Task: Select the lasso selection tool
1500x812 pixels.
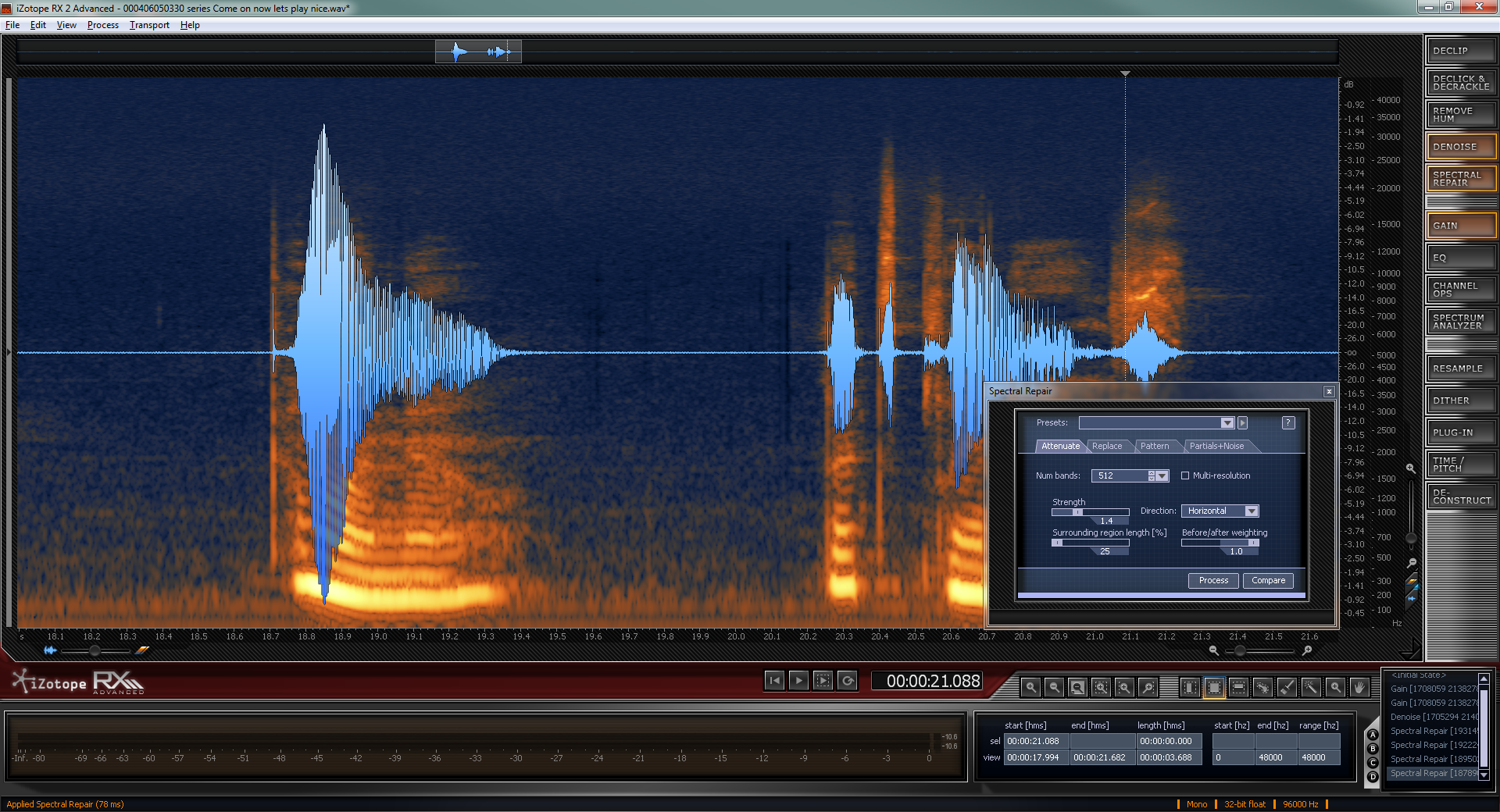Action: click(1262, 687)
